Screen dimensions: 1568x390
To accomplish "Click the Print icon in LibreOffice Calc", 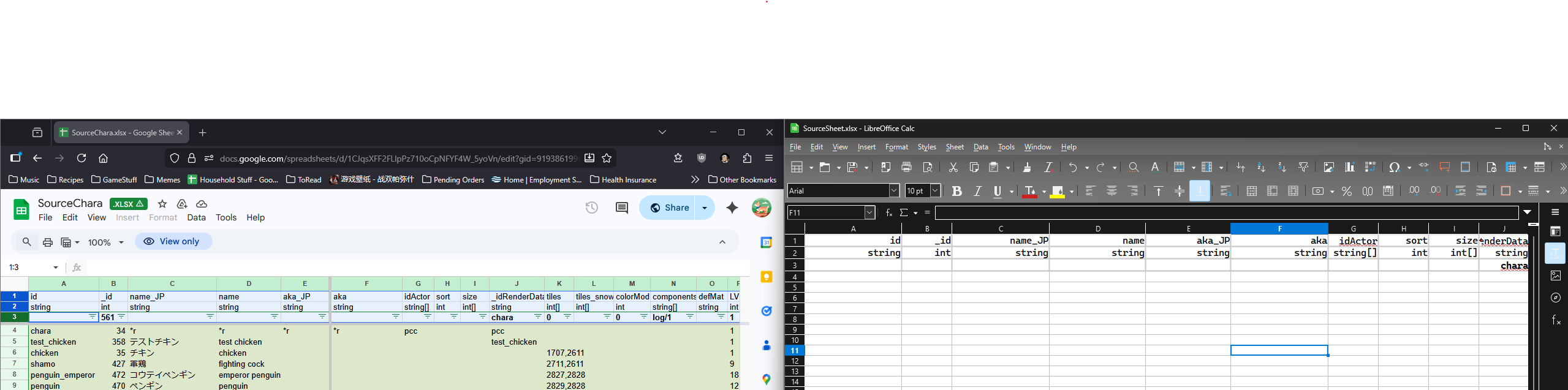I will (x=907, y=167).
